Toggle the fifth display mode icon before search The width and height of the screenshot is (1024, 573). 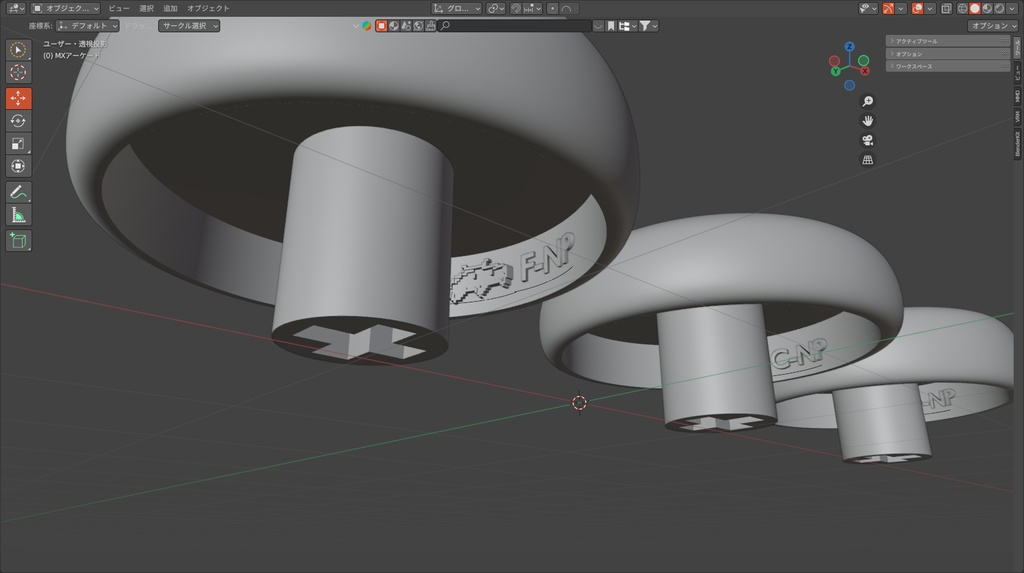[430, 25]
